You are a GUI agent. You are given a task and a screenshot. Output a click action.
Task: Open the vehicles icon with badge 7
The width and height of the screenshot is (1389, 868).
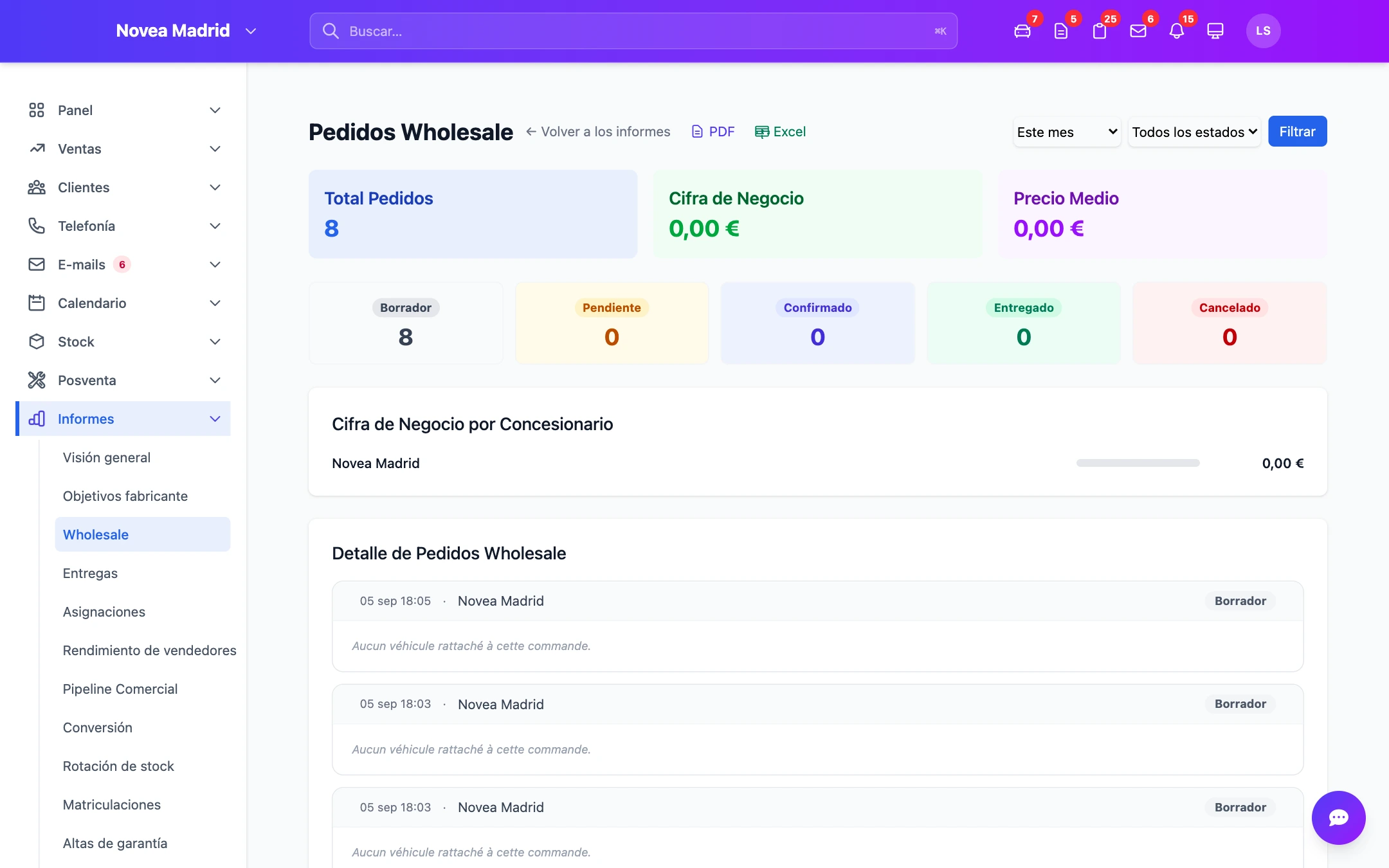(1022, 31)
